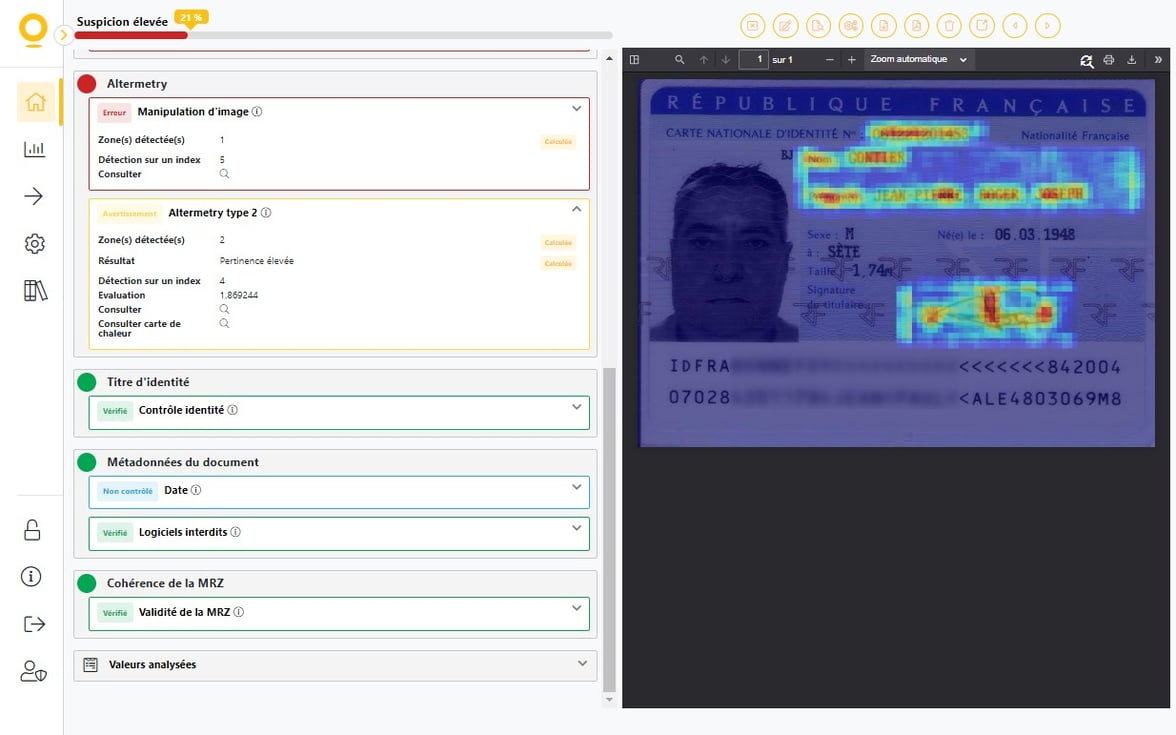The image size is (1176, 735).
Task: Open more tools chevron in PDF toolbar
Action: (x=1158, y=60)
